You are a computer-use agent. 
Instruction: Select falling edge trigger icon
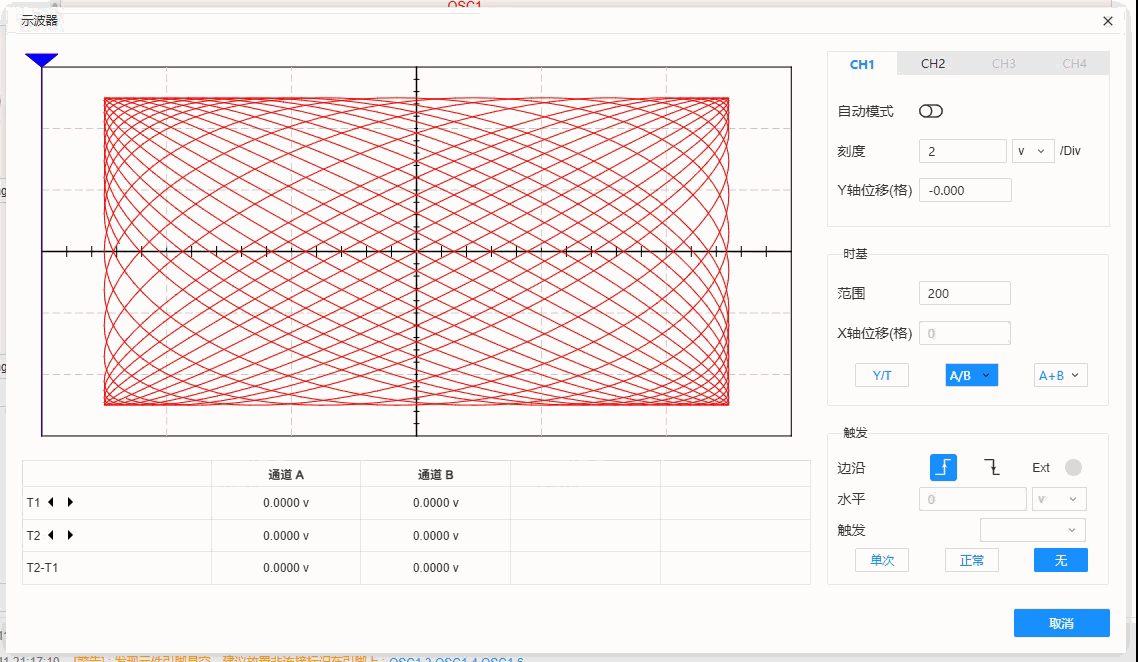pyautogui.click(x=991, y=467)
